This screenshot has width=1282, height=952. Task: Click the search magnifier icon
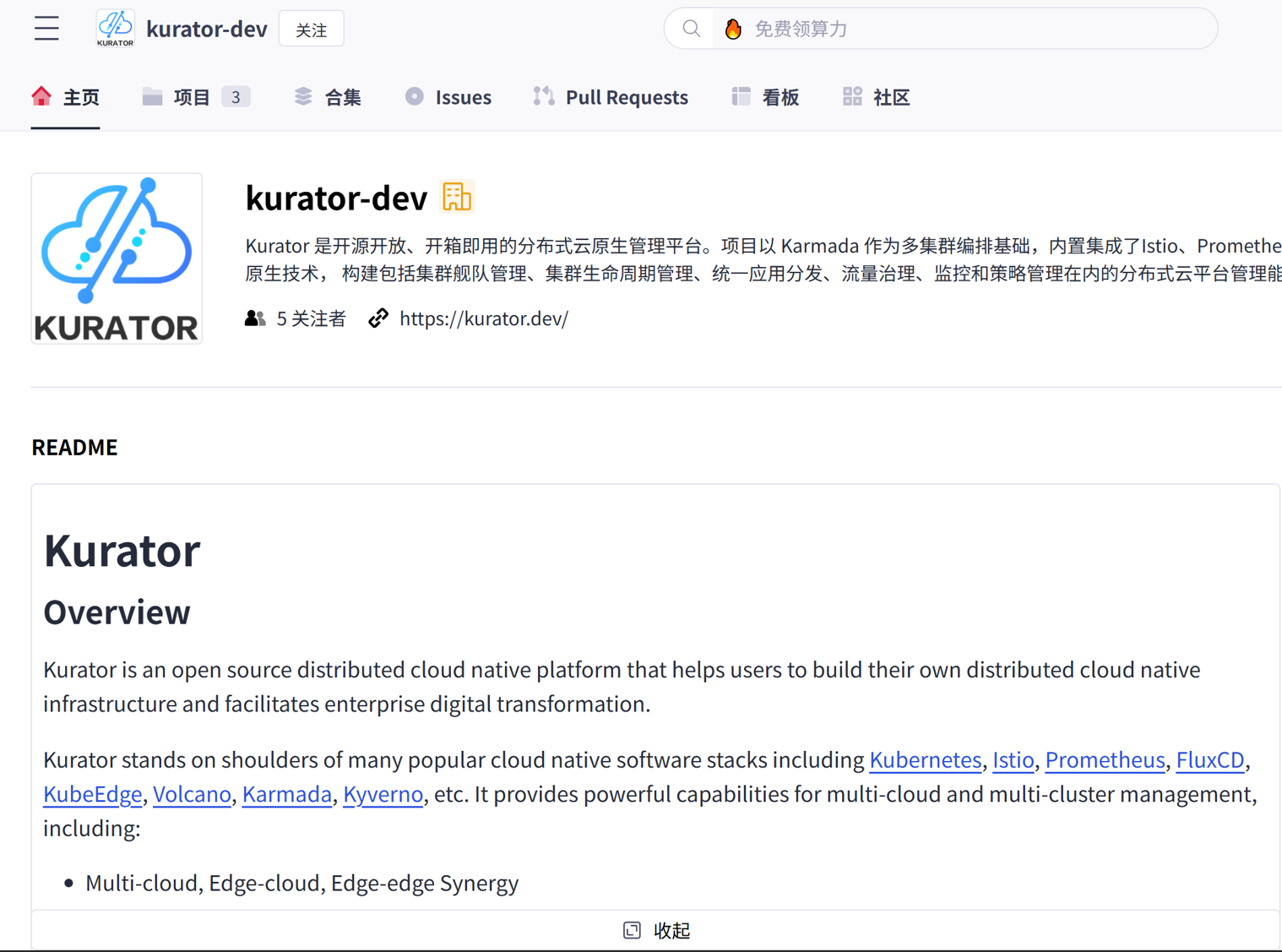[x=691, y=29]
